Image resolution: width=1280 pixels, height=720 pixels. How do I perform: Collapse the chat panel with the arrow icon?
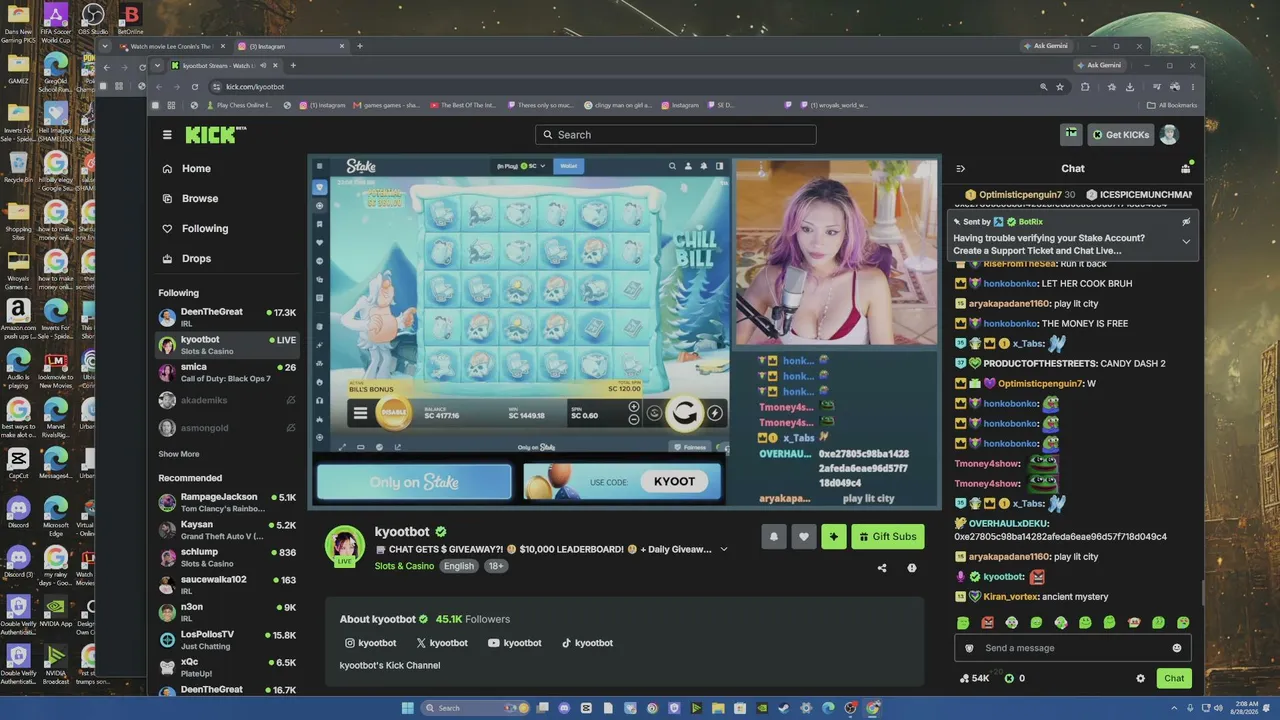coord(960,169)
